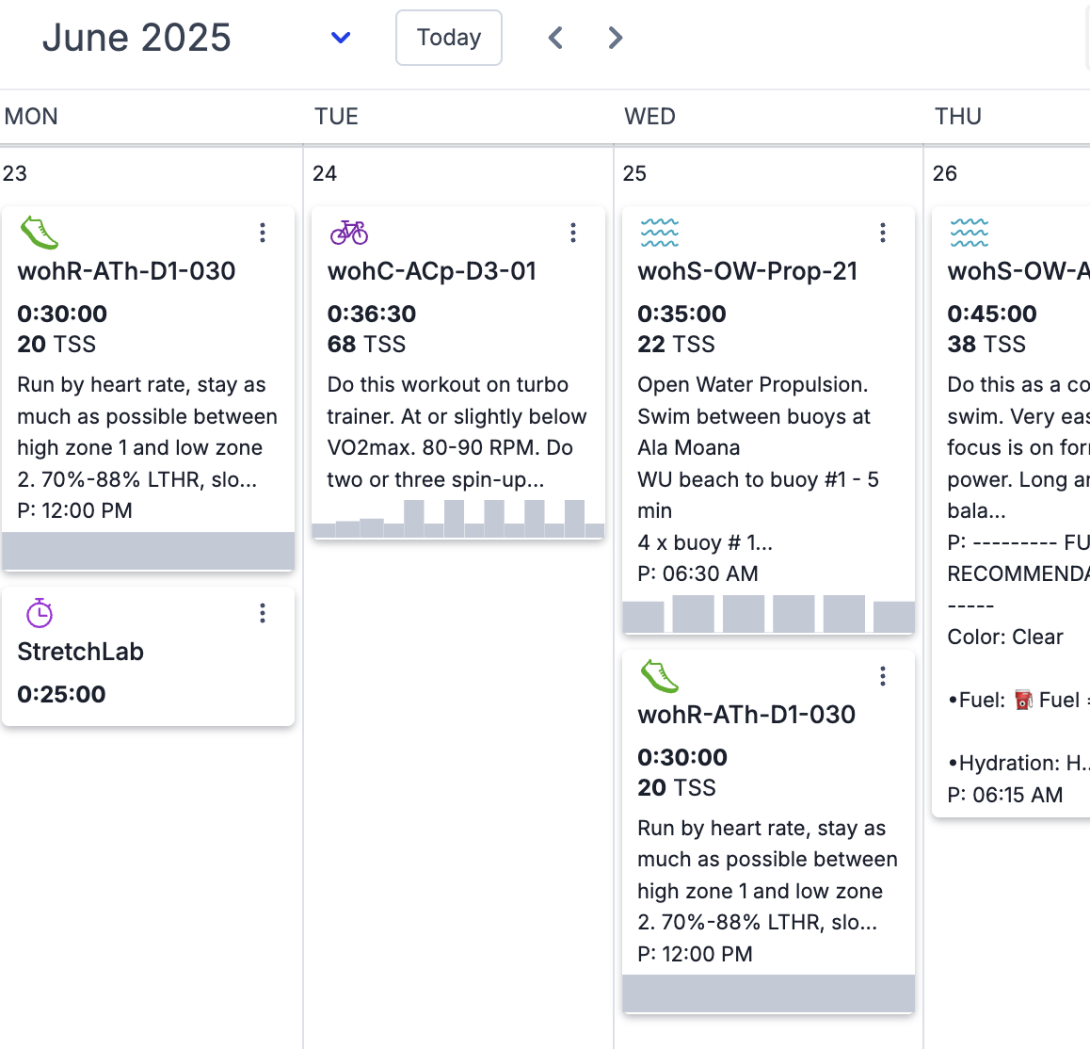Open options menu for Monday's wohR-ATh-D1-030 run
The image size is (1090, 1049).
click(x=263, y=233)
